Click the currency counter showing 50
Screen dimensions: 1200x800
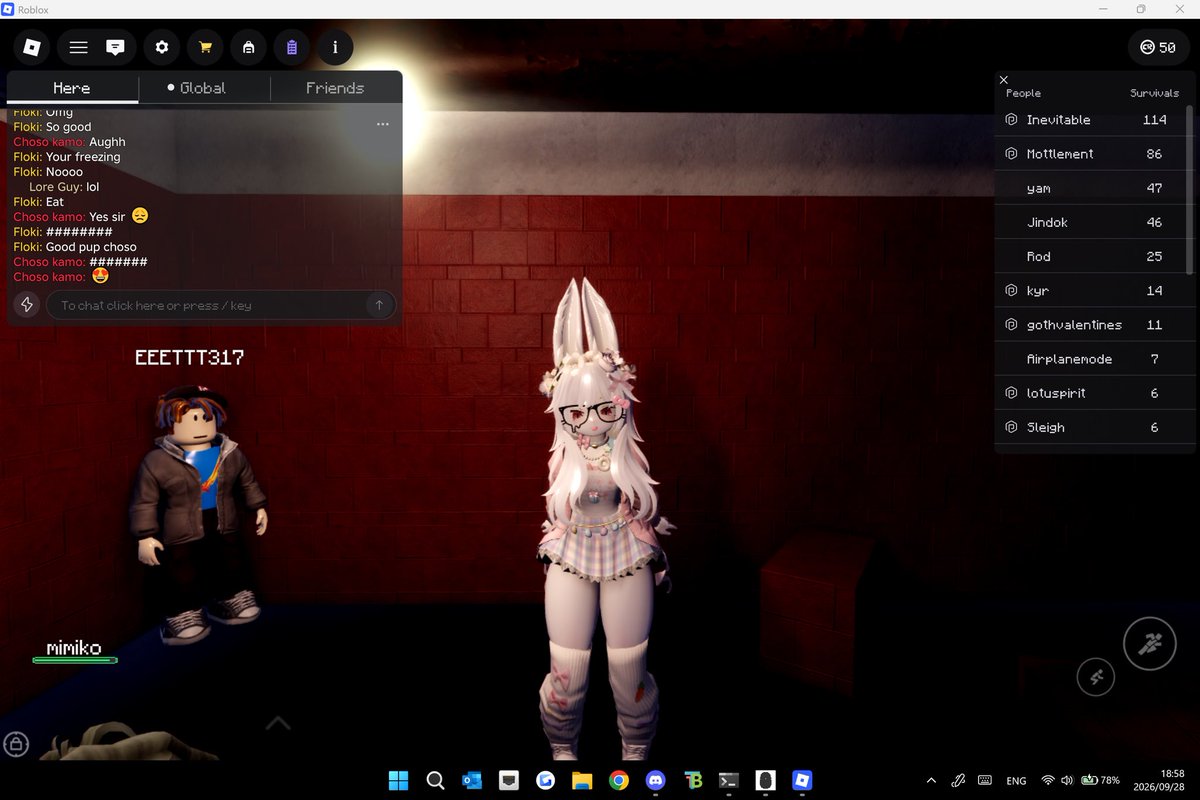1159,47
